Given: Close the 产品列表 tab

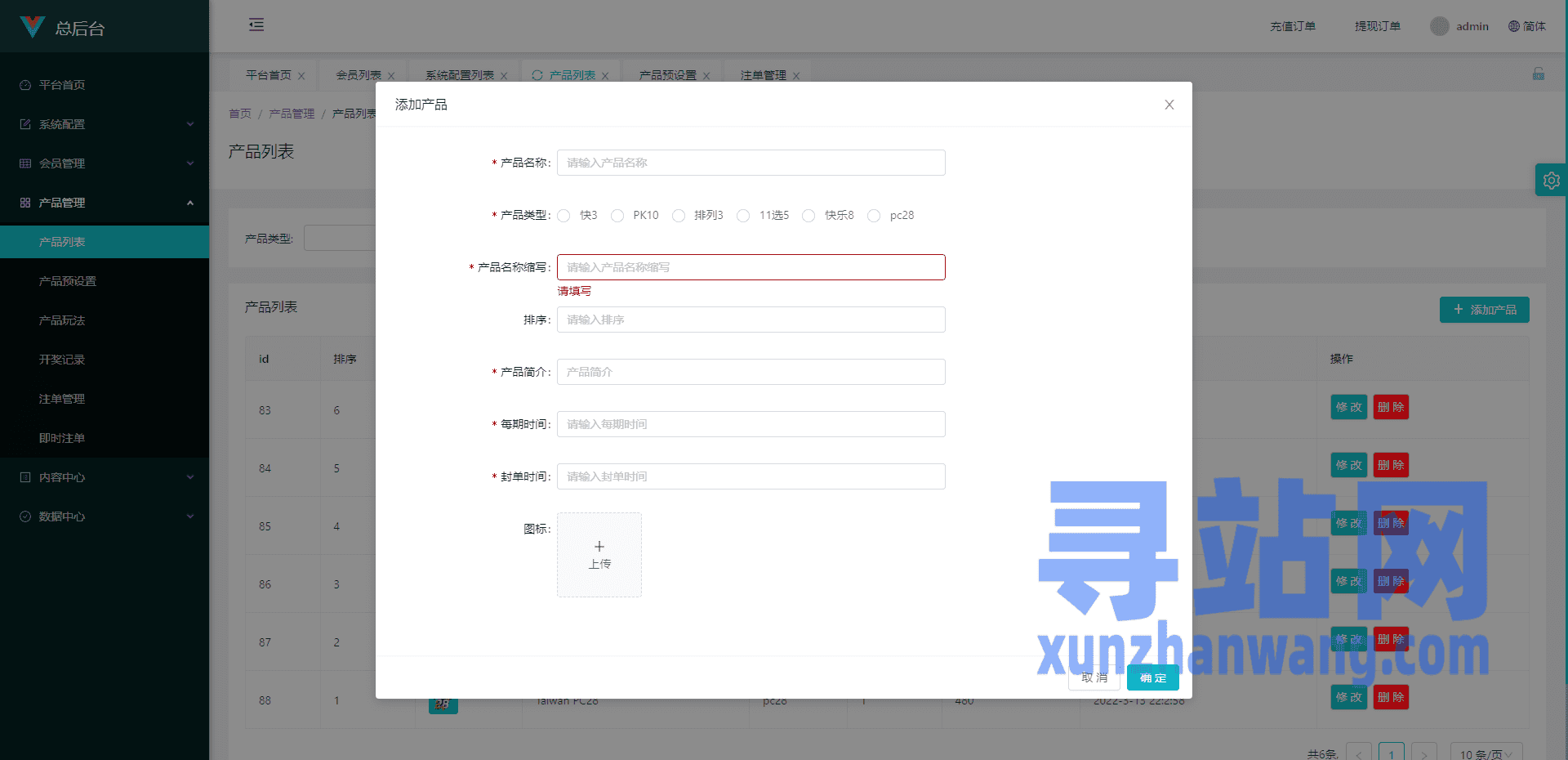Looking at the screenshot, I should (x=605, y=76).
